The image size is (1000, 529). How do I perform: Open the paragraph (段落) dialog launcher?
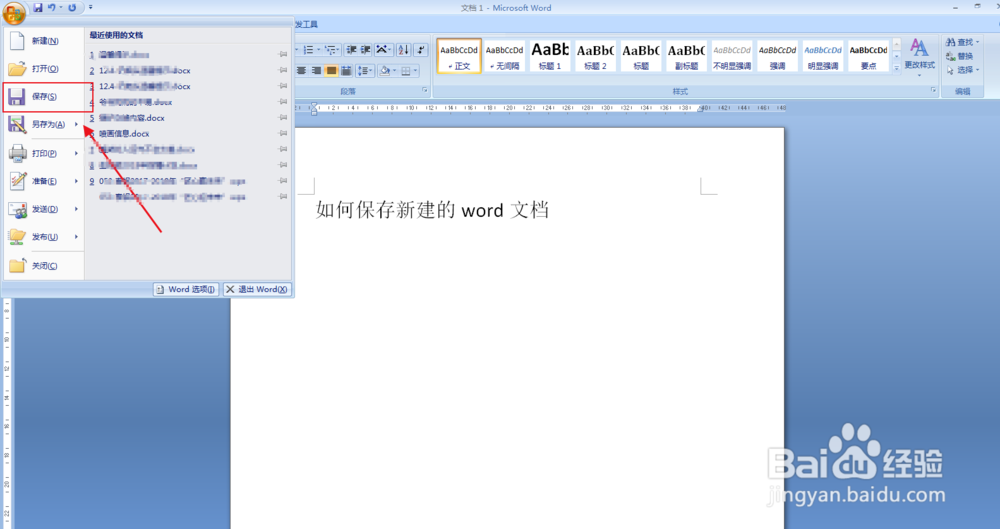425,91
